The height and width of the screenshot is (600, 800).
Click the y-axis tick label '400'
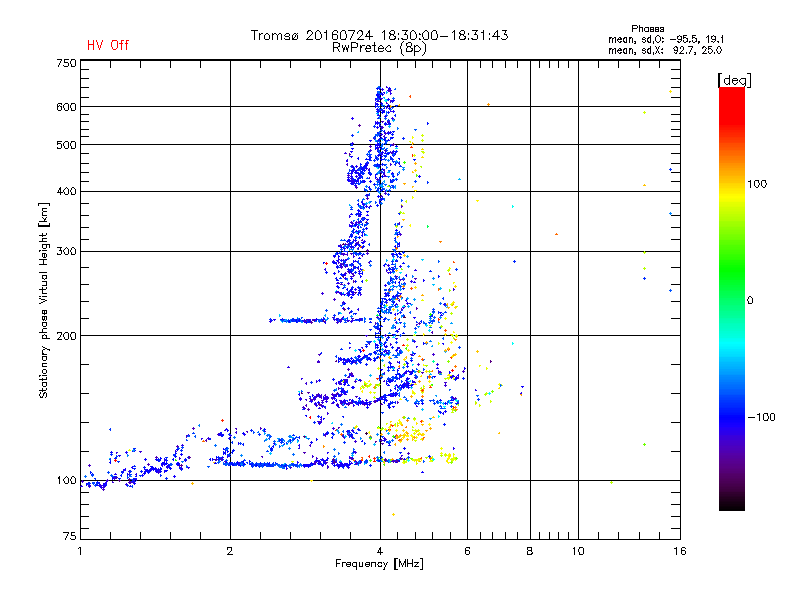point(67,192)
